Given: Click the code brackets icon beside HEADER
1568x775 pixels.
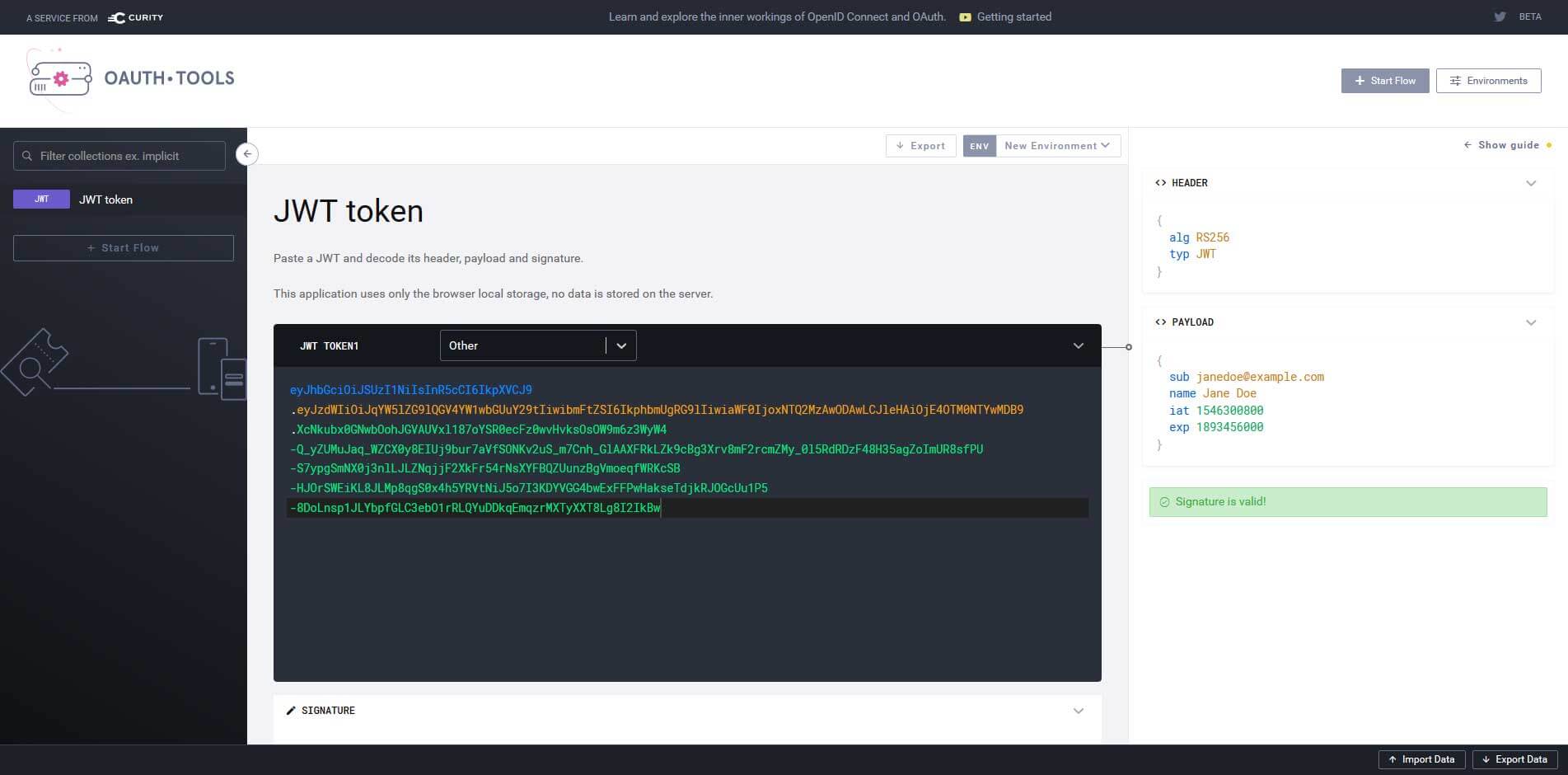Looking at the screenshot, I should pos(1160,183).
